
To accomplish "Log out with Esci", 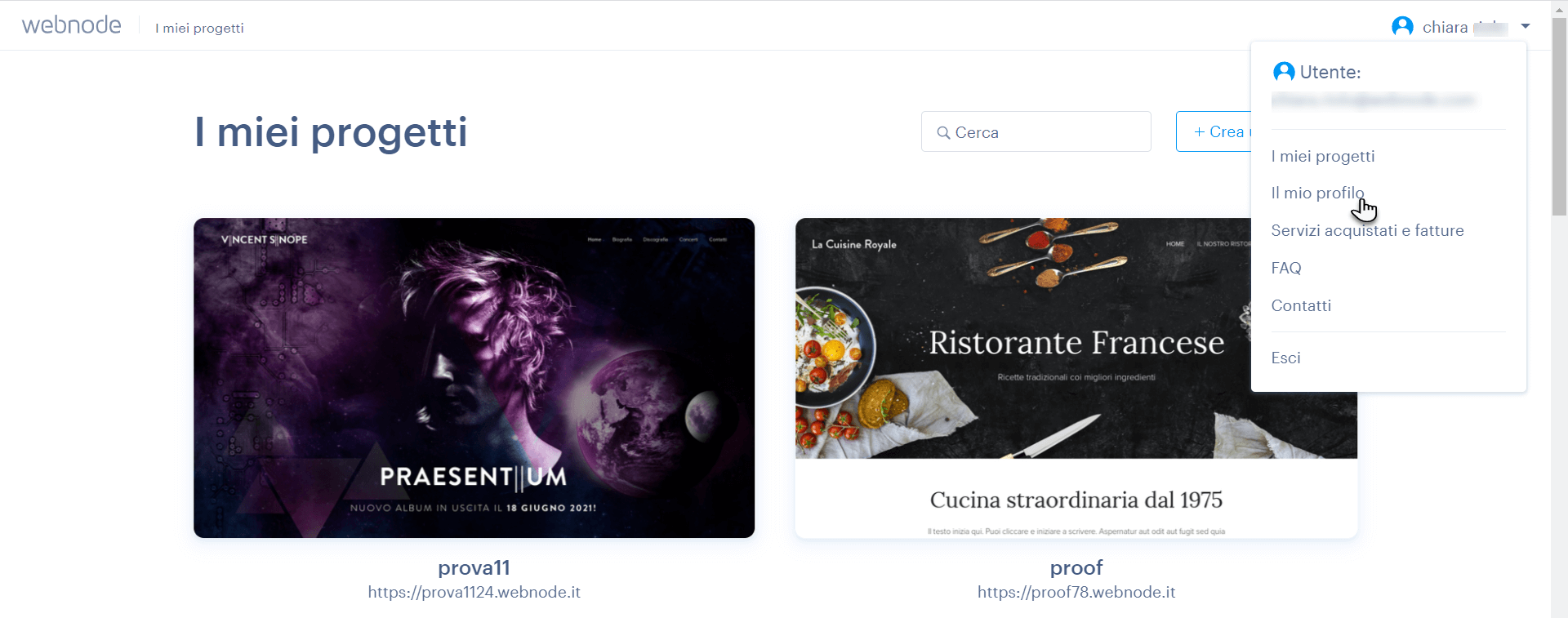I will (x=1286, y=358).
